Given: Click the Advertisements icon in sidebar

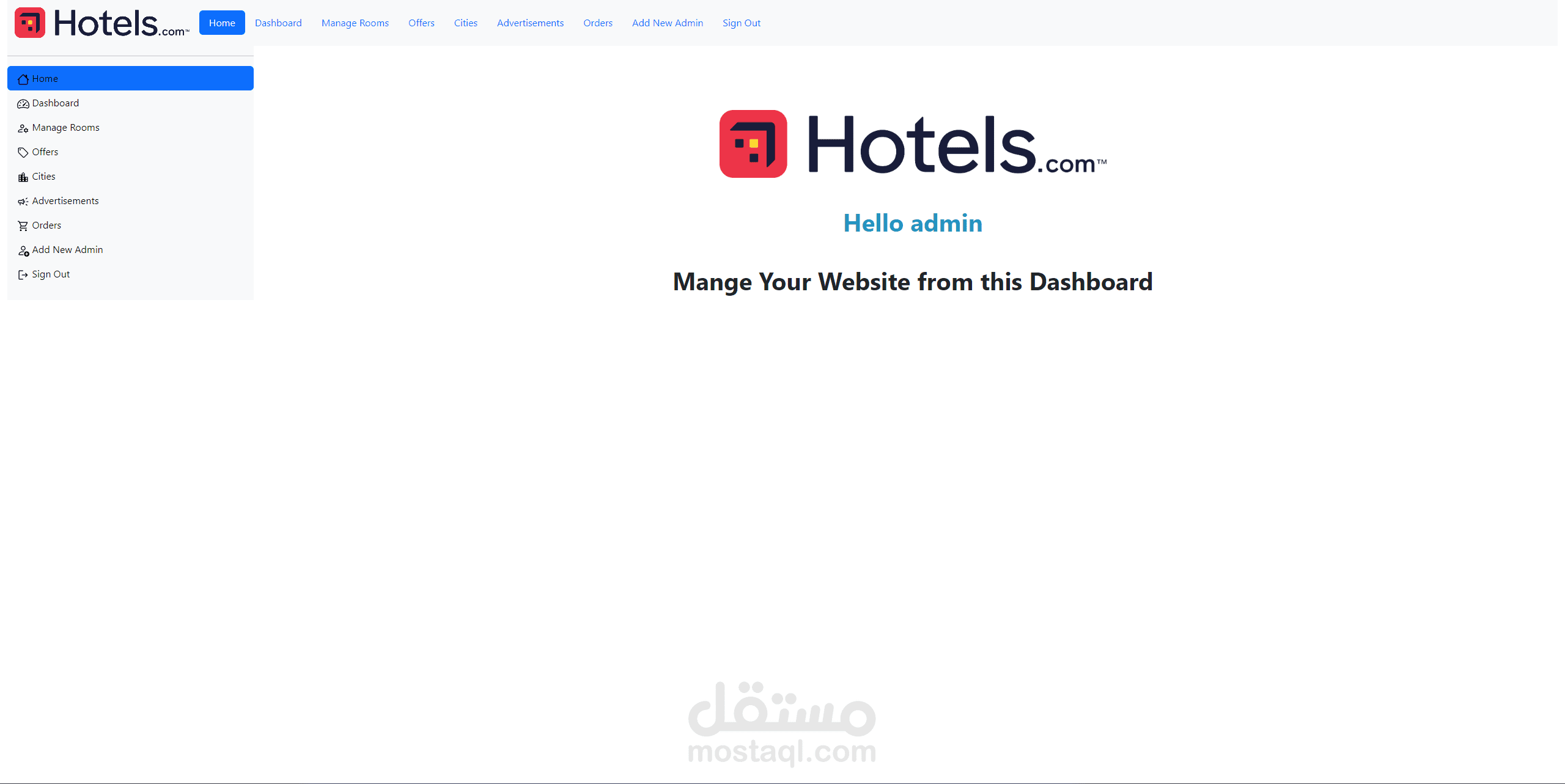Looking at the screenshot, I should [x=22, y=201].
